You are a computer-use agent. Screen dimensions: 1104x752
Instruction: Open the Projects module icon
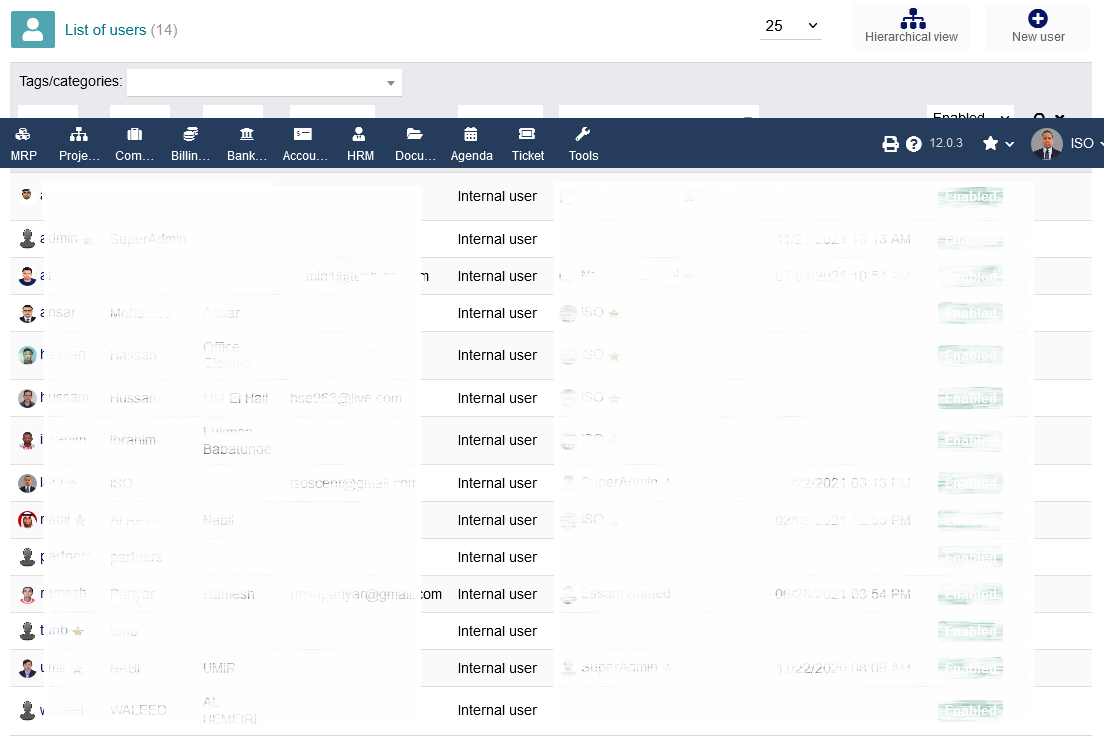(79, 134)
